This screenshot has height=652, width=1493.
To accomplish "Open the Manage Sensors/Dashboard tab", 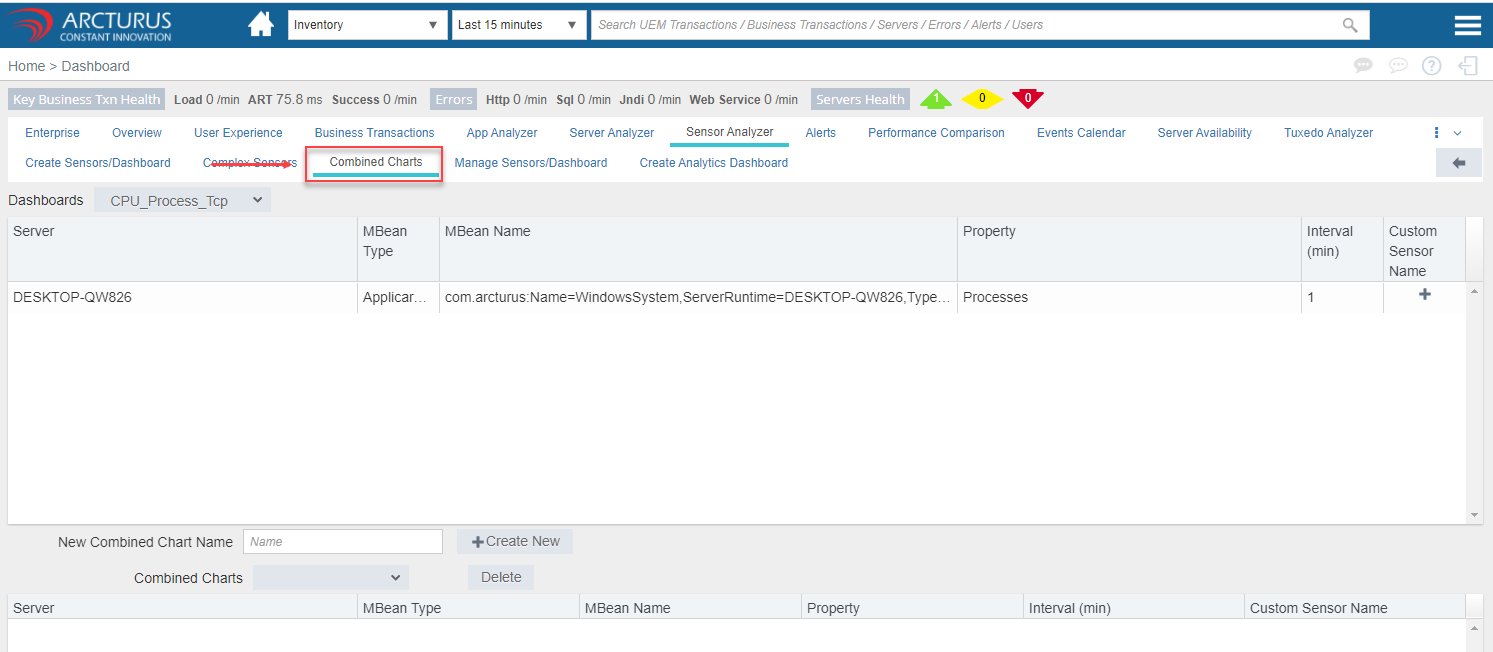I will coord(530,163).
